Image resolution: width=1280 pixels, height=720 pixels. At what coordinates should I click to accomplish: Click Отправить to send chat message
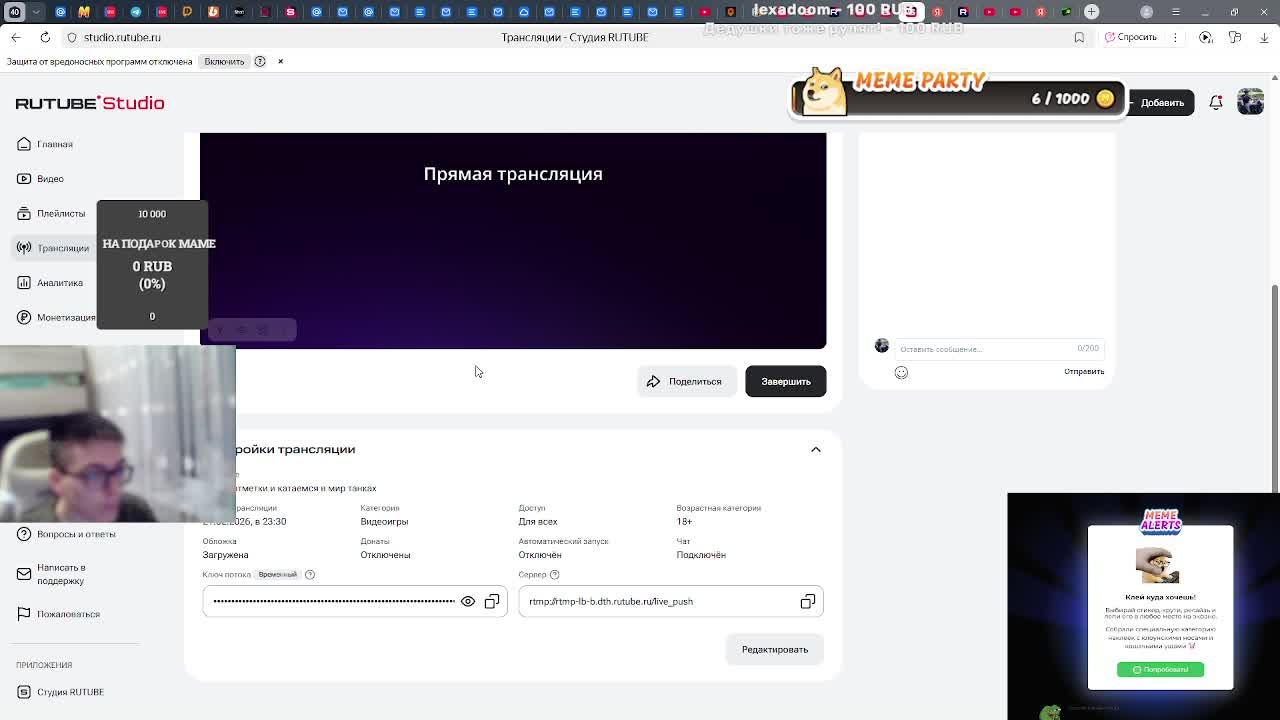pos(1084,372)
